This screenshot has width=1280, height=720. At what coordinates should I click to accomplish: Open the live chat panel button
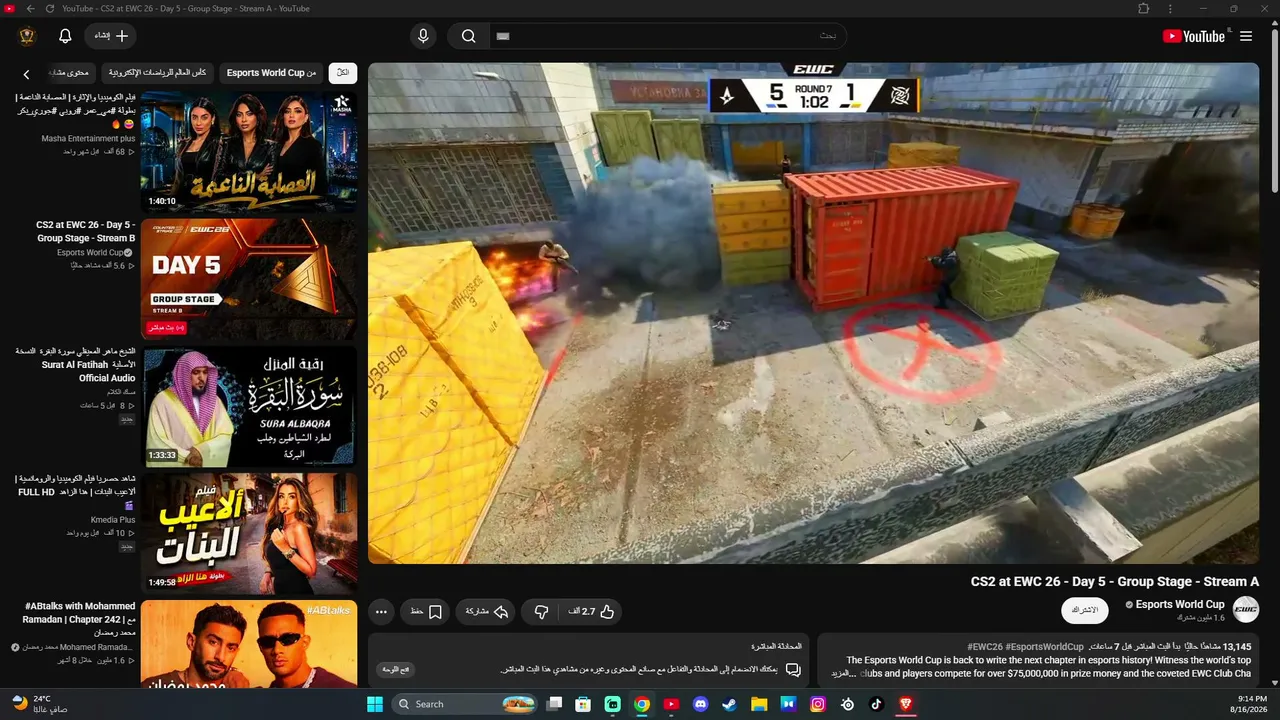tap(396, 670)
